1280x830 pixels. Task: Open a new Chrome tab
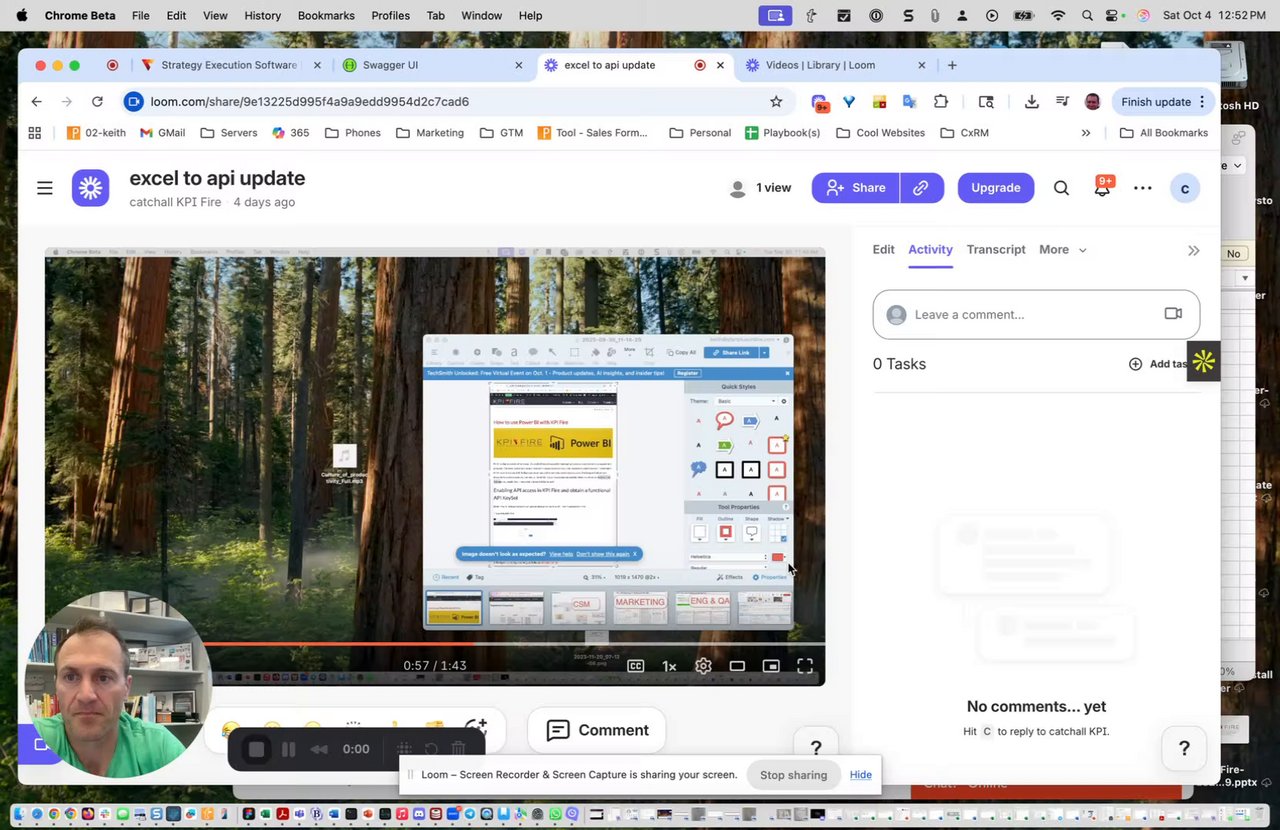[952, 65]
